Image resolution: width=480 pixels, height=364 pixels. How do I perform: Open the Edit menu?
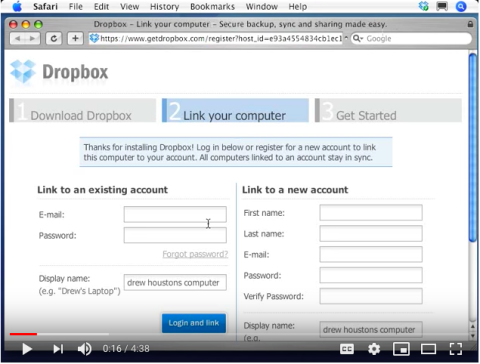click(x=101, y=7)
